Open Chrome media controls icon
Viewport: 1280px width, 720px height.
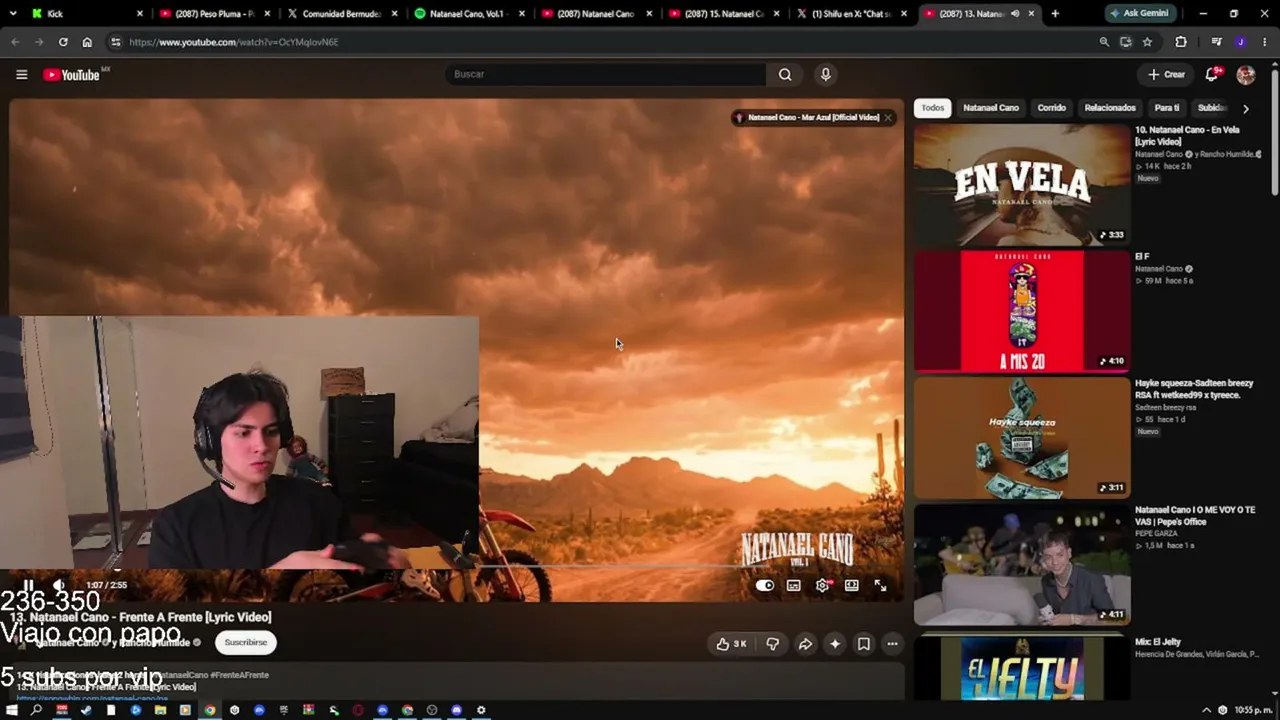(1216, 42)
